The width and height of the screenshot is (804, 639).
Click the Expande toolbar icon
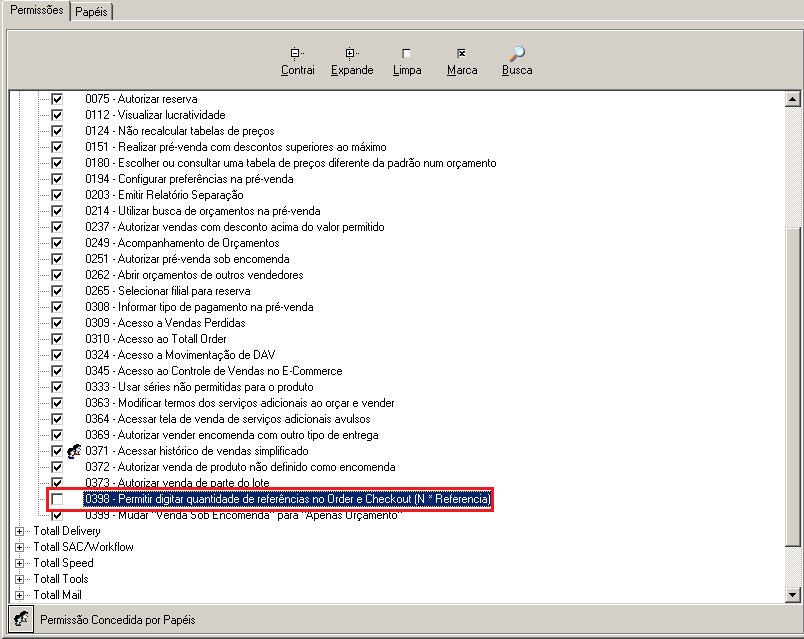point(352,54)
